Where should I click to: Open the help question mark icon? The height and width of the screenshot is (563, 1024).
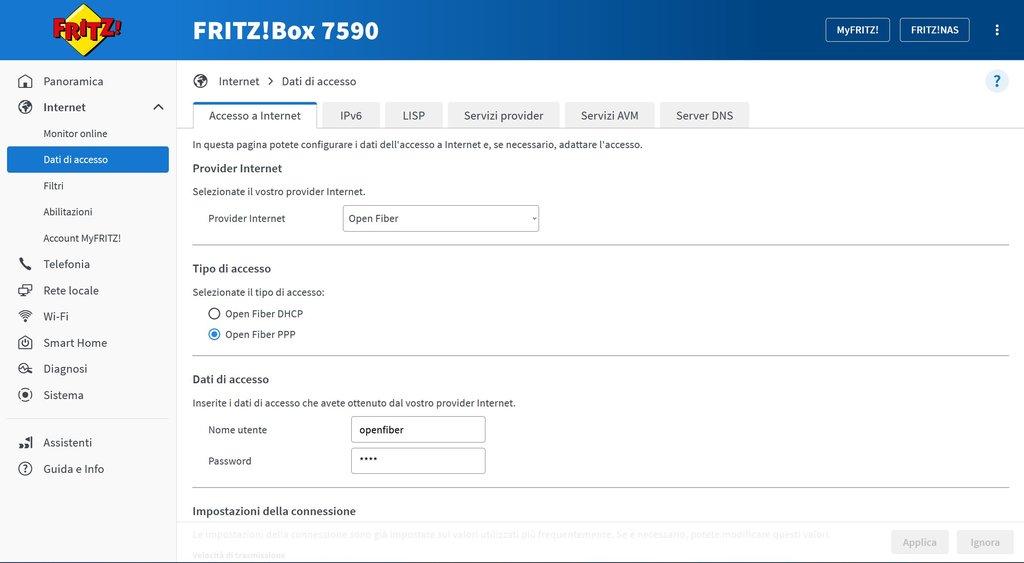click(997, 81)
